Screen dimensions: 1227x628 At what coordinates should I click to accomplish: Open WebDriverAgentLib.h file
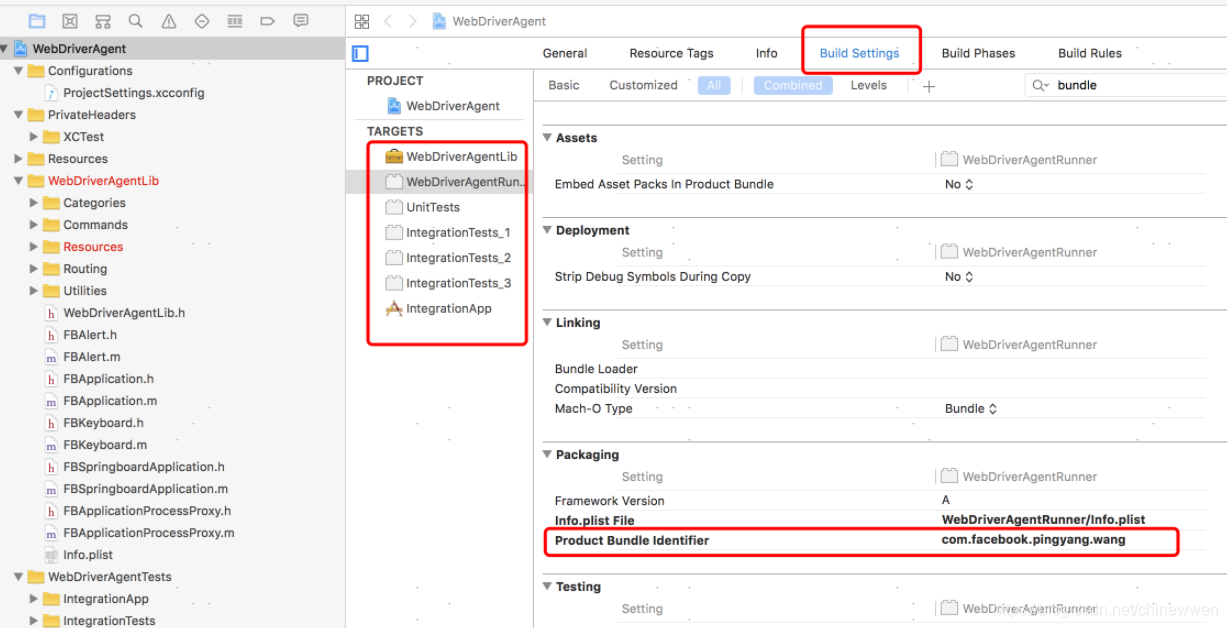(115, 313)
